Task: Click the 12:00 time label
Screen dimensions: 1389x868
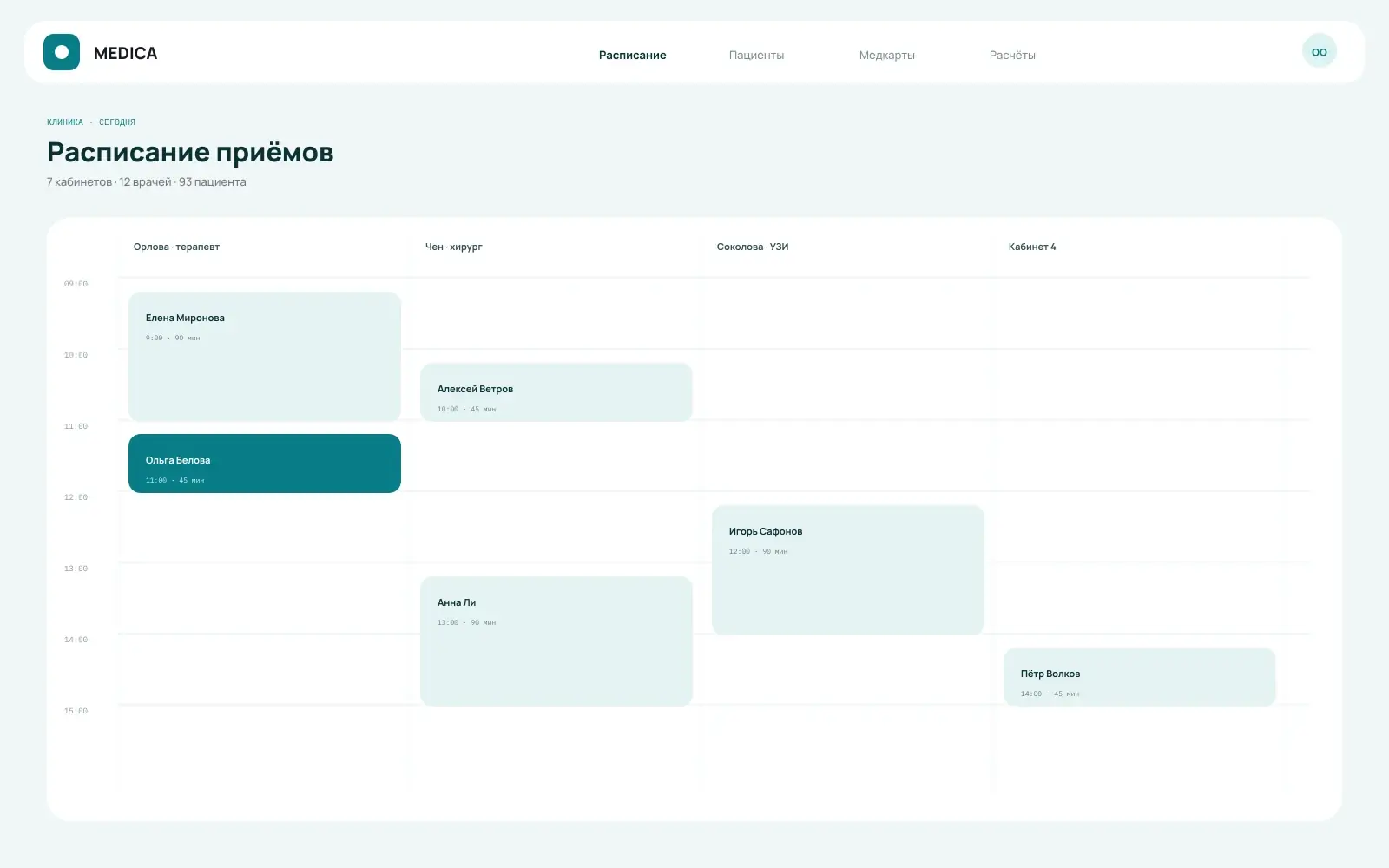Action: point(76,497)
